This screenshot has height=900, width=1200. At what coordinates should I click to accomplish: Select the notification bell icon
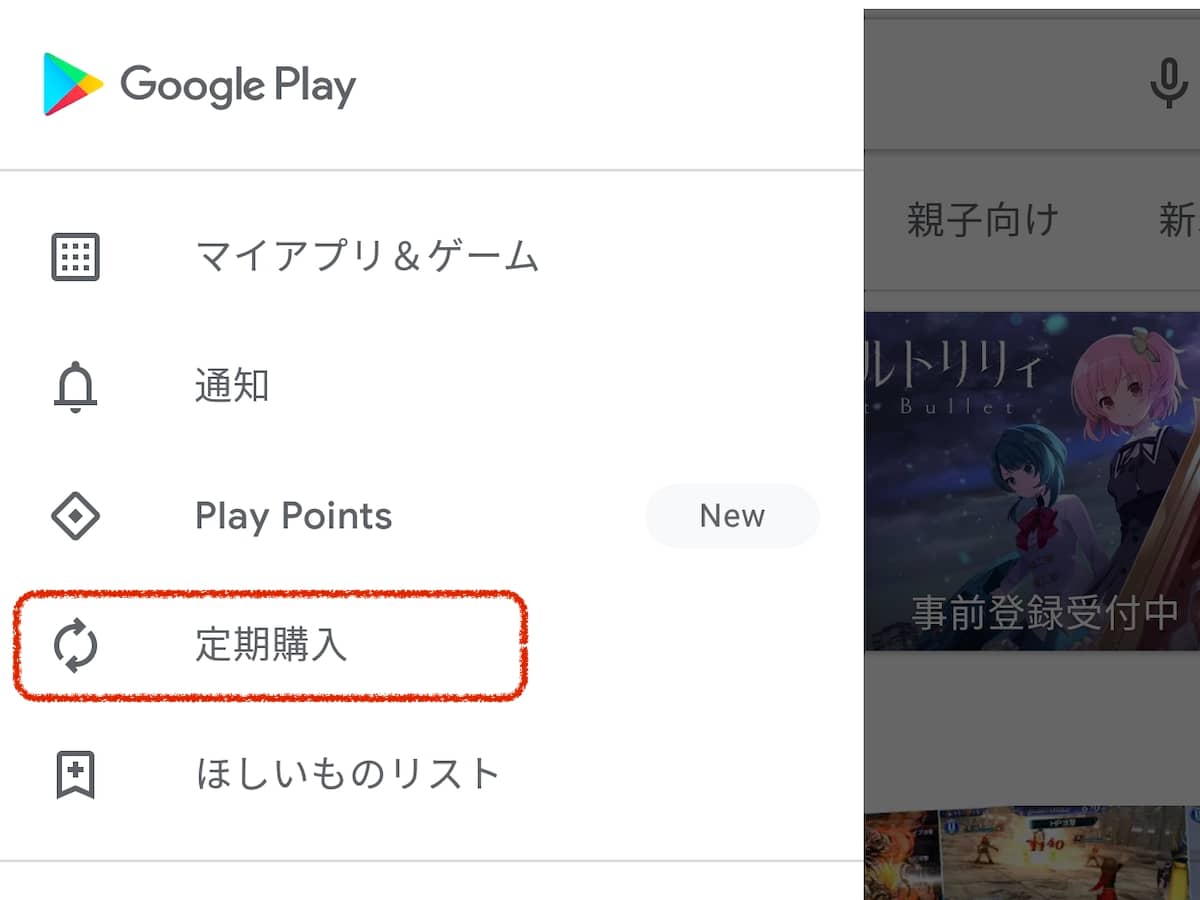pos(75,386)
